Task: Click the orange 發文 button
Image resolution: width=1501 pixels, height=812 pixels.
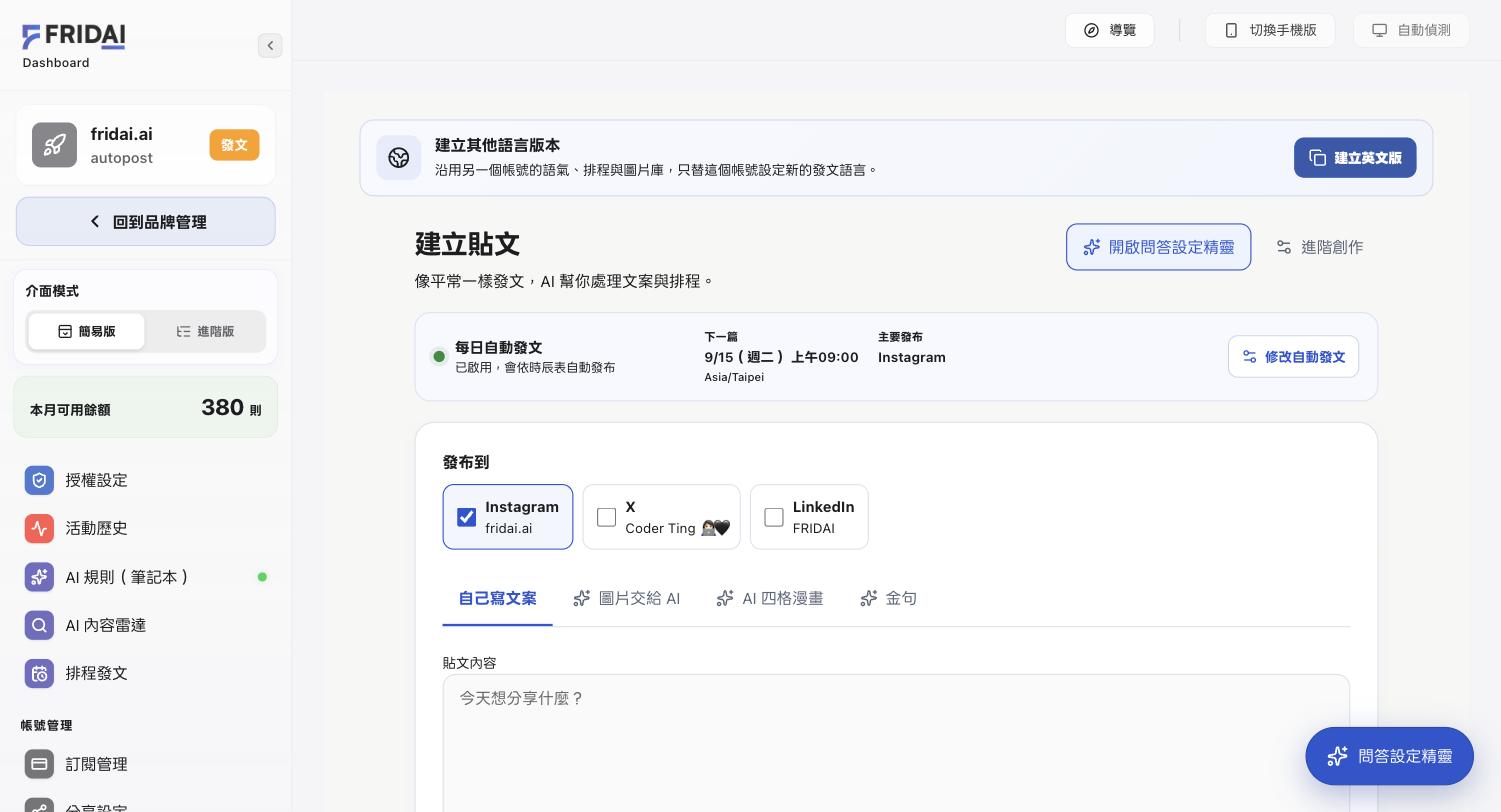Action: pos(234,145)
